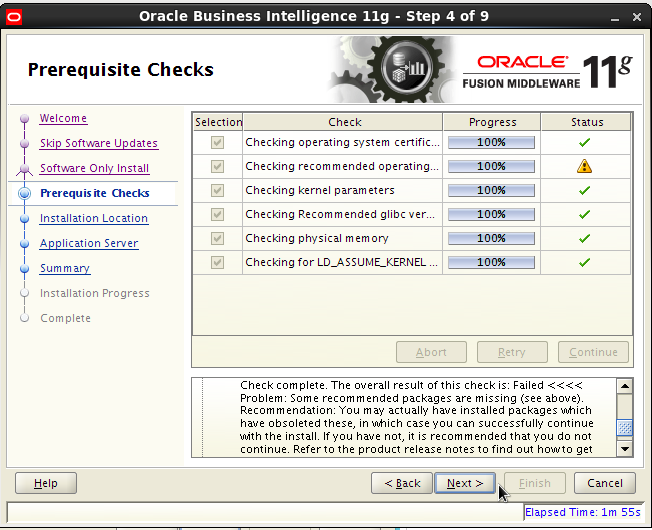Click the Software Only Install step bullet
The width and height of the screenshot is (652, 530).
(25, 168)
